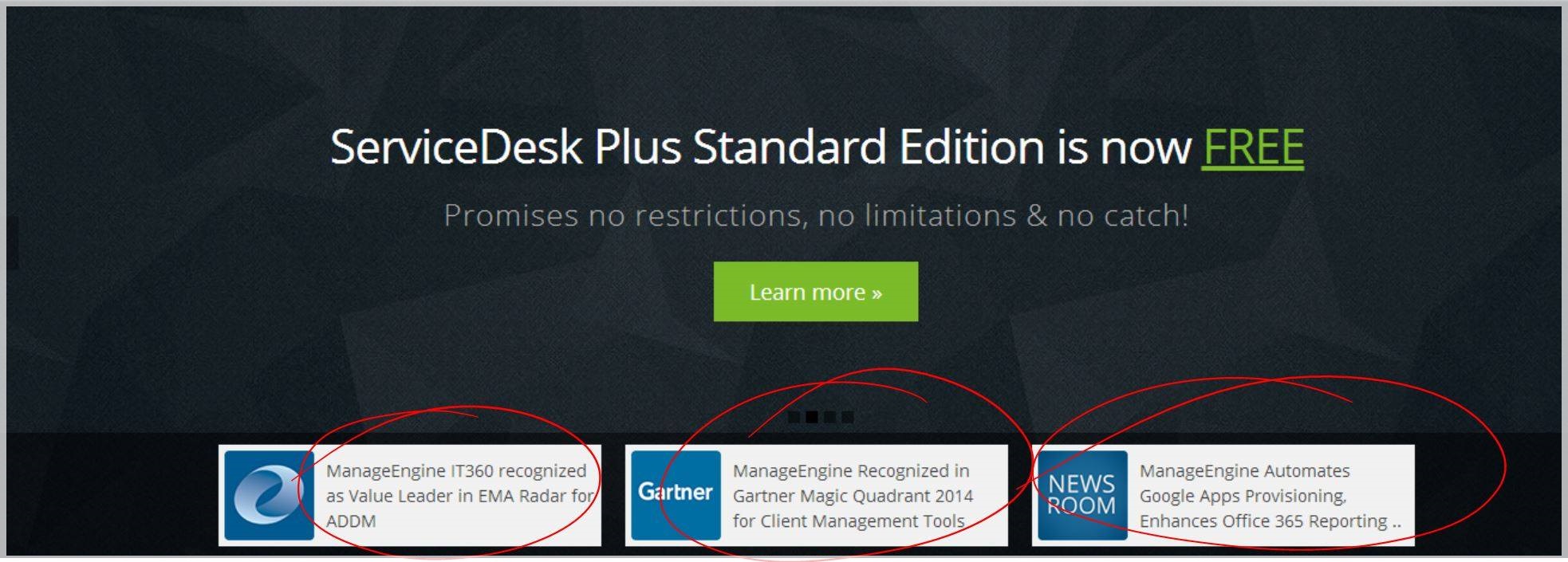Click the » arrow inside Learn more
Screen dimensions: 1568x562
[877, 293]
